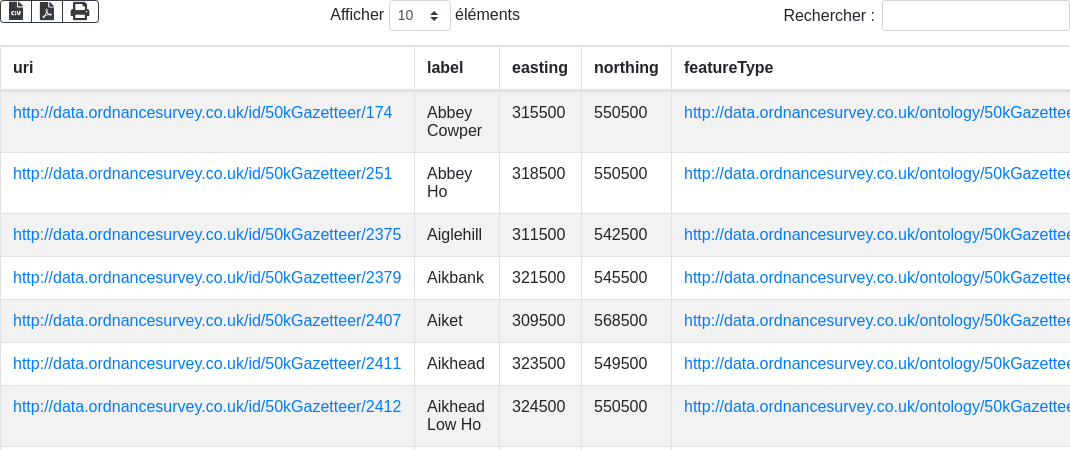Open the 50kGazetteer/2411 uri link
Viewport: 1070px width, 450px height.
click(x=207, y=364)
